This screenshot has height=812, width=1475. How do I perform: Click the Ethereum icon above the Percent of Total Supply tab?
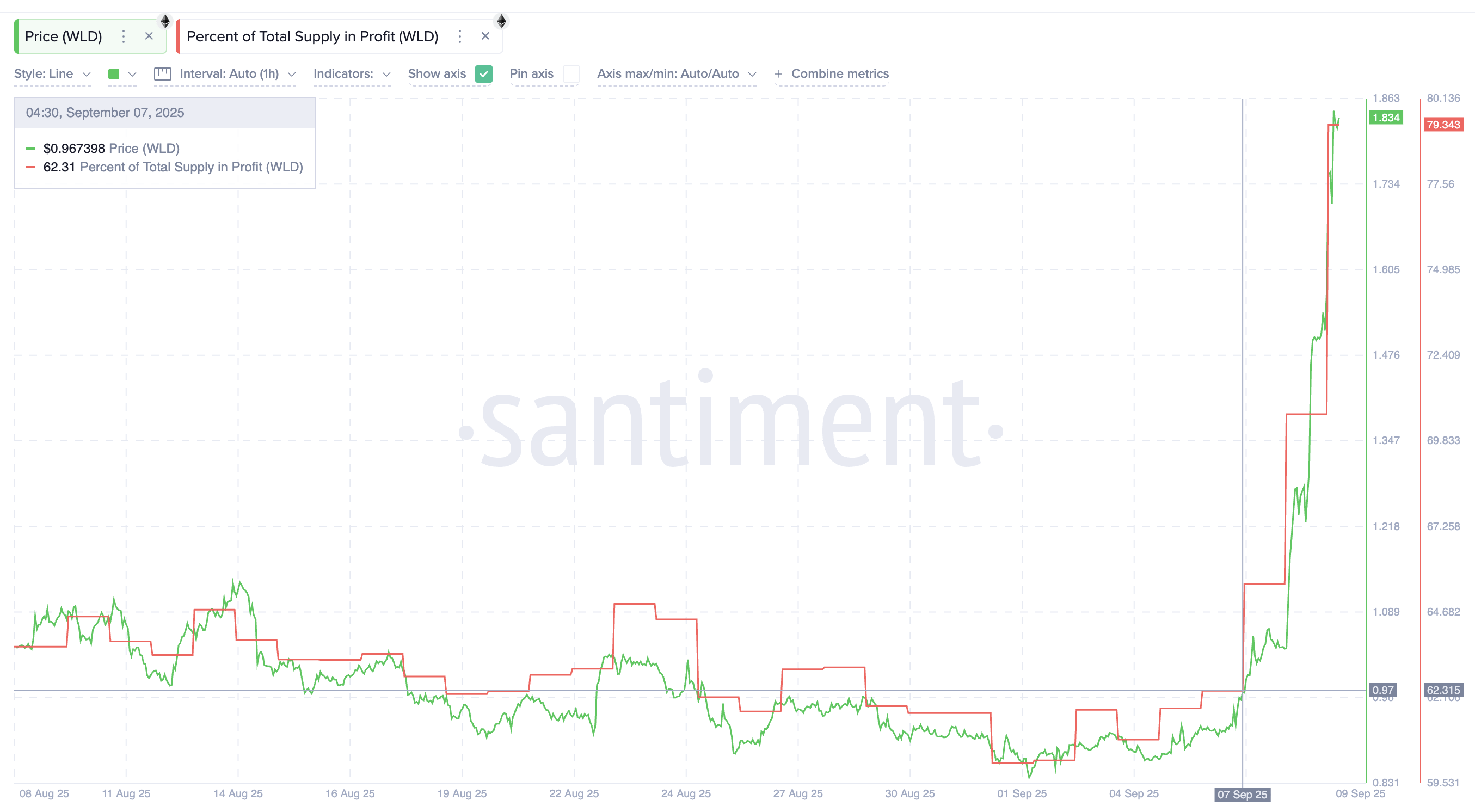[501, 22]
